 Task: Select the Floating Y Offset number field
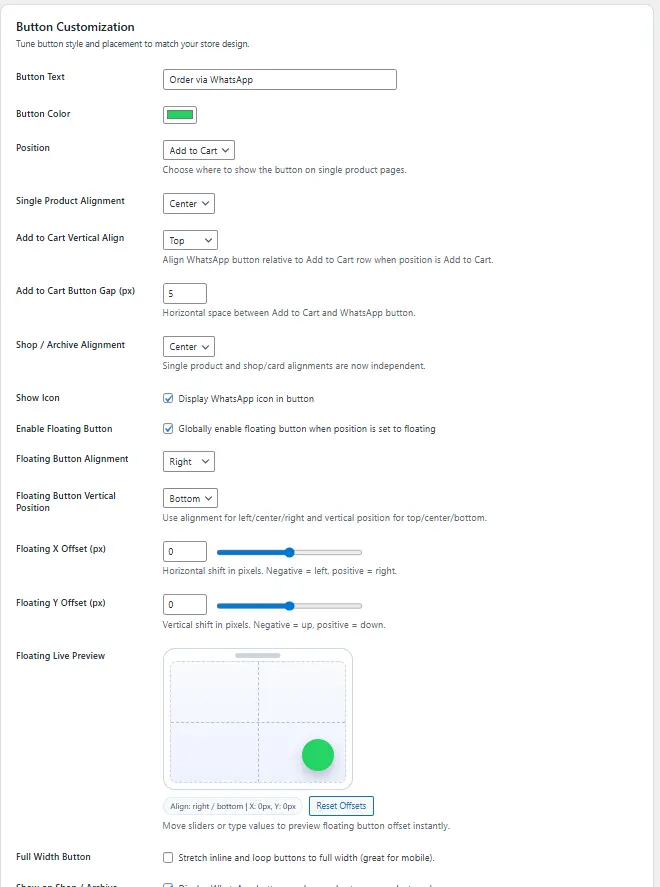coord(185,604)
